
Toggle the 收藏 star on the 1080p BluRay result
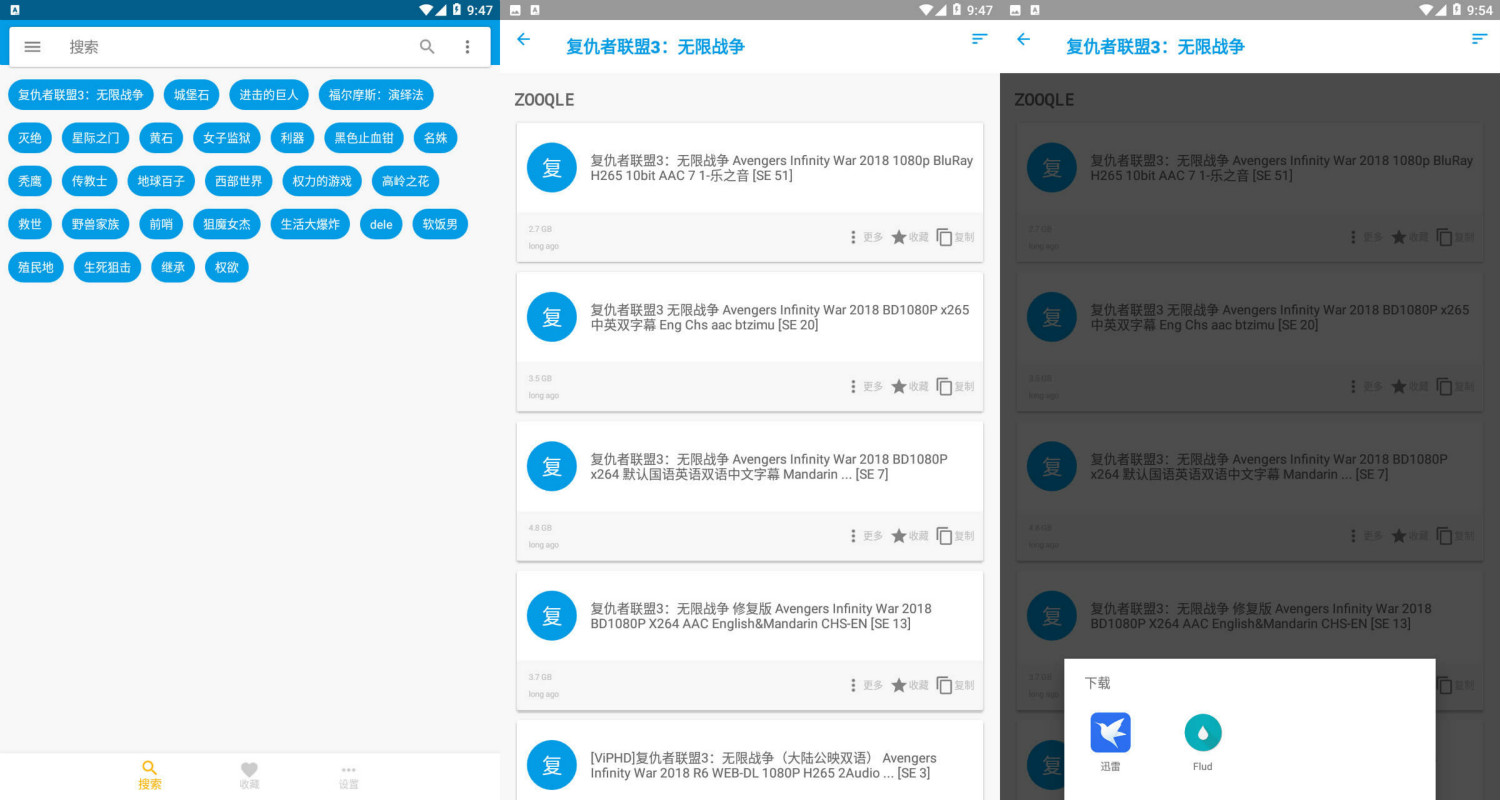coord(909,237)
